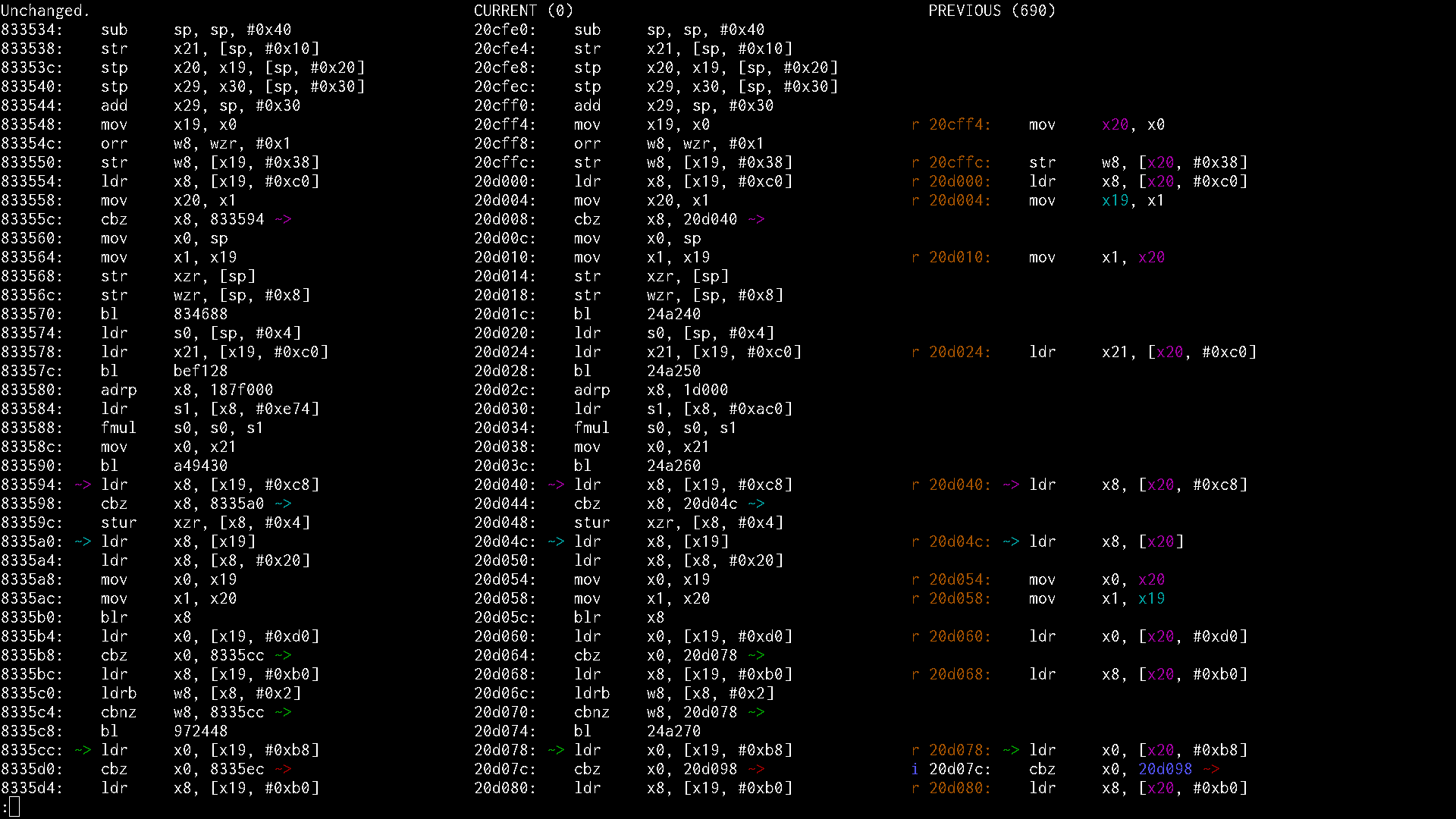
Task: Click branch target a49430
Action: click(200, 466)
